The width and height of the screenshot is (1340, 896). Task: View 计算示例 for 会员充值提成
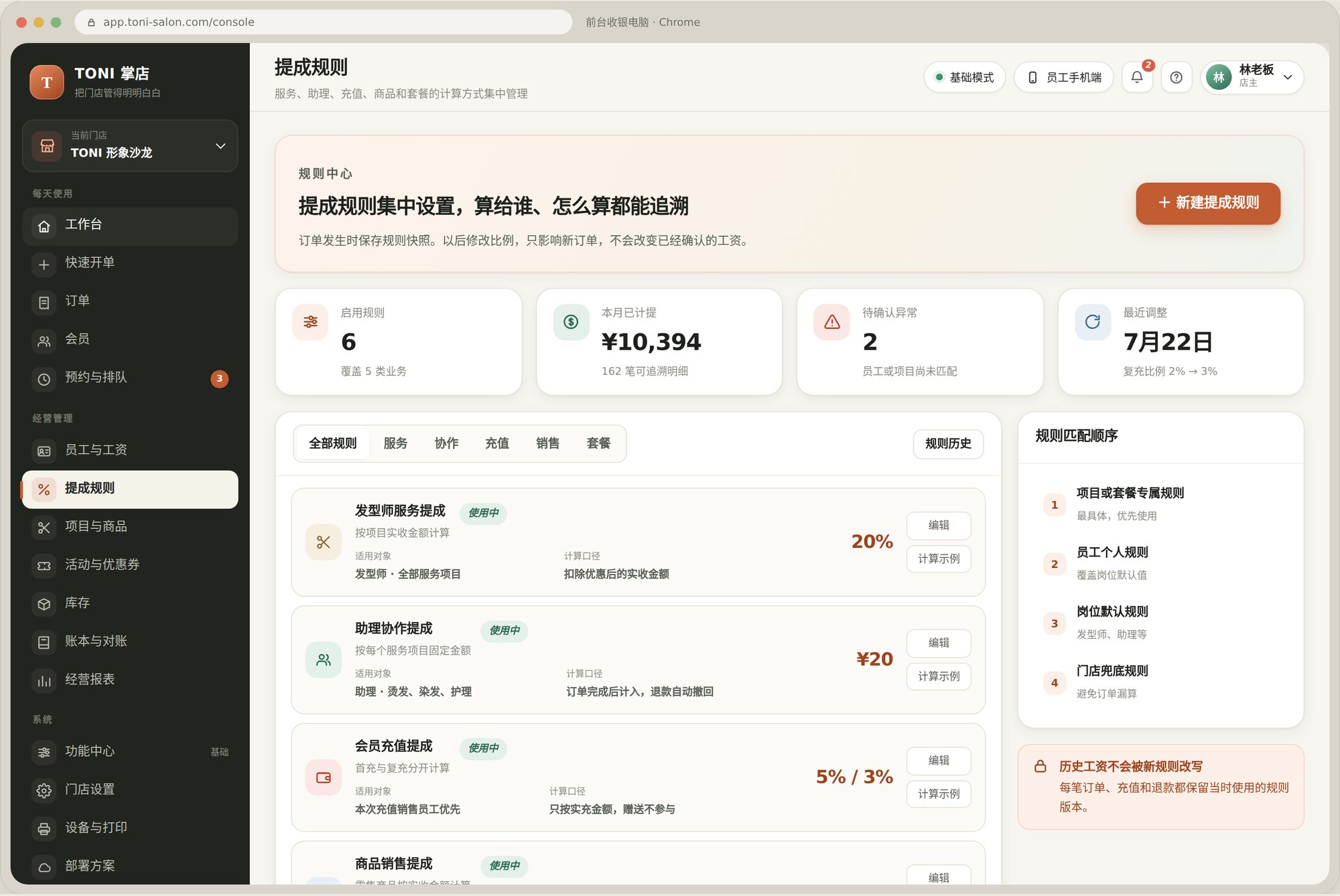pyautogui.click(x=939, y=794)
